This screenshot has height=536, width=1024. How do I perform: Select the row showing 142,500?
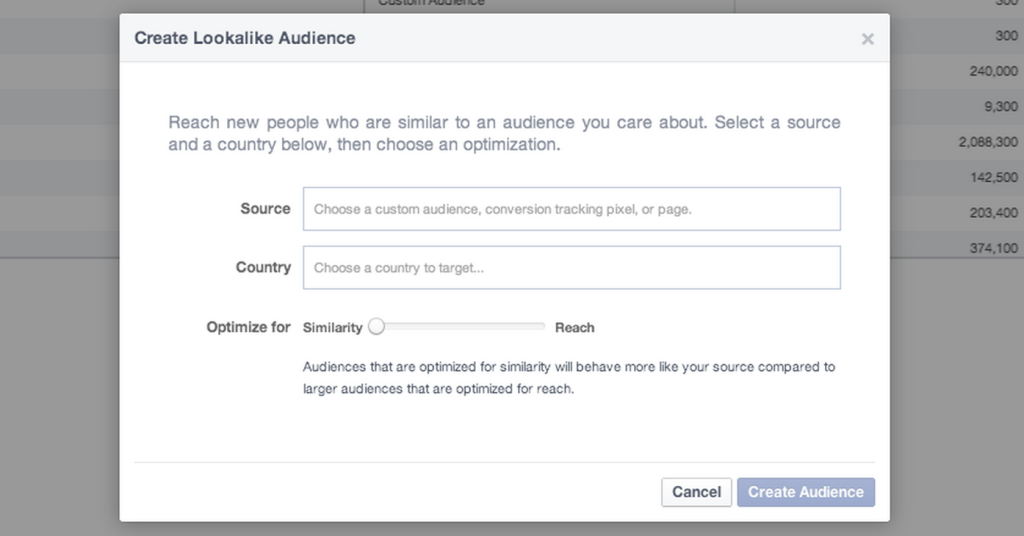[x=993, y=177]
